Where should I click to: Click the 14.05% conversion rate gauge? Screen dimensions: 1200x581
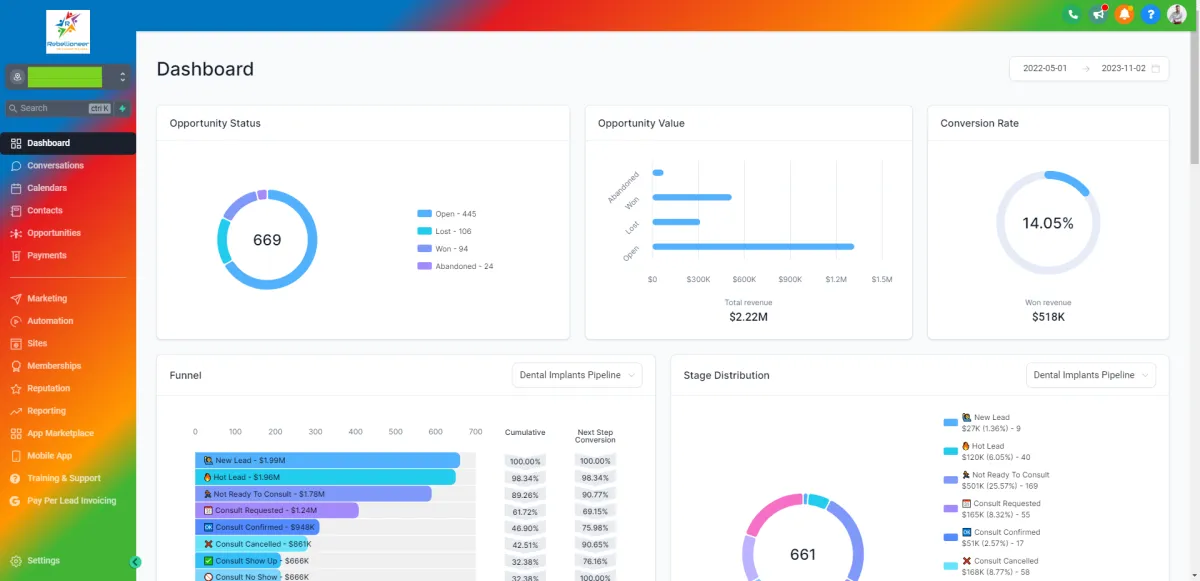pos(1048,223)
